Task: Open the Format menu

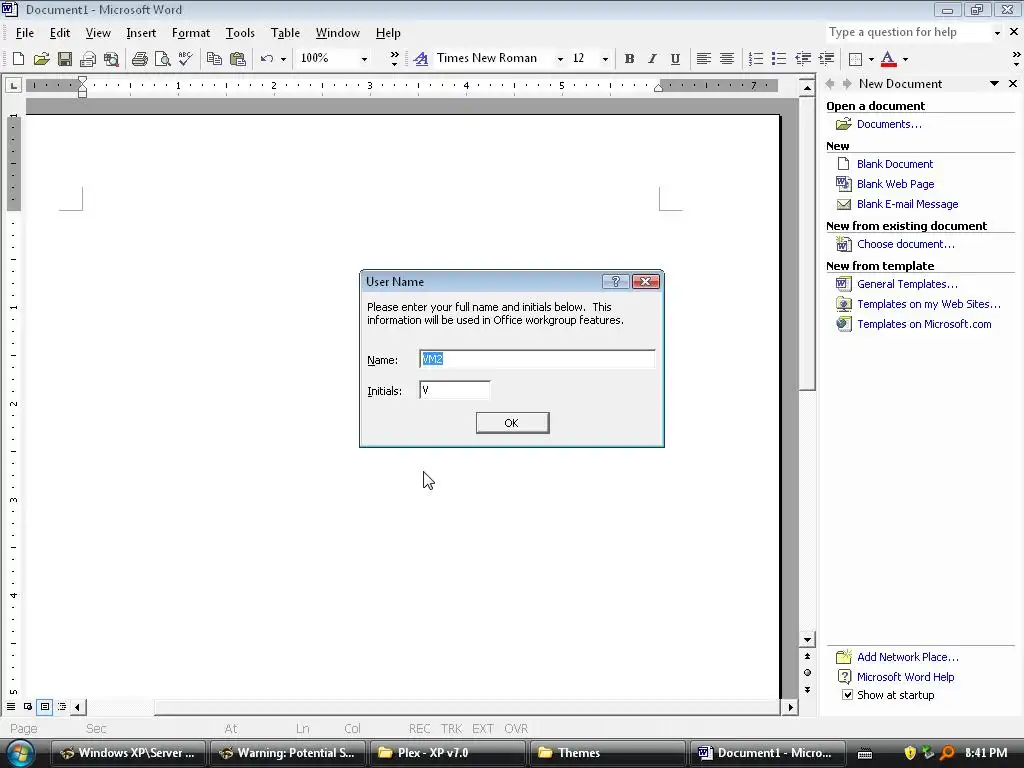Action: coord(191,33)
